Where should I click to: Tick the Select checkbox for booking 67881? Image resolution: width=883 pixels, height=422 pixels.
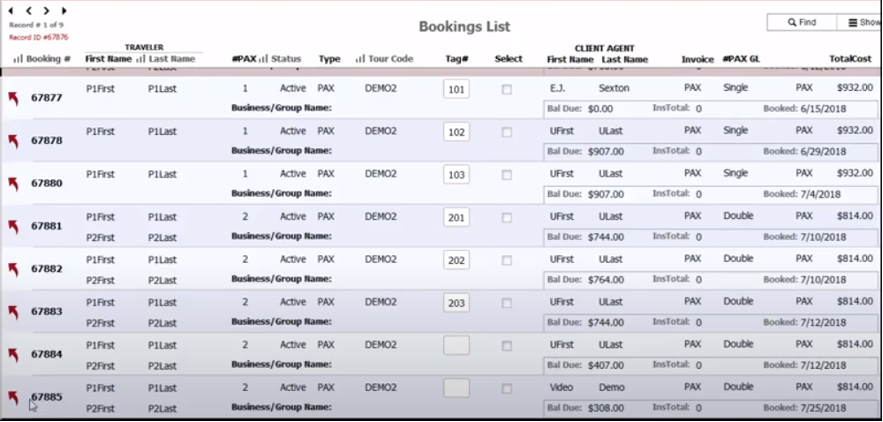tap(507, 217)
